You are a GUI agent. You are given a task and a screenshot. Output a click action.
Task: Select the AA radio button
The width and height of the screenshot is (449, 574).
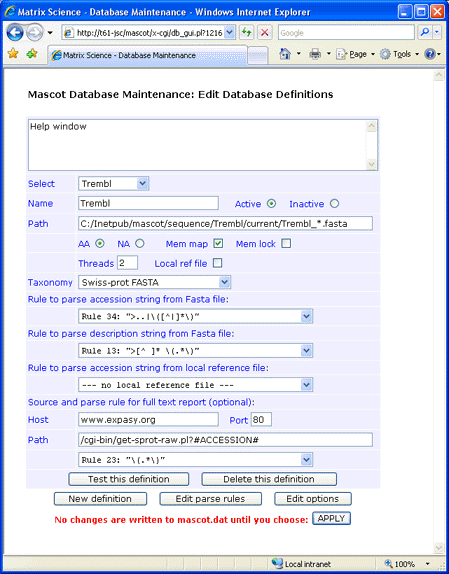[100, 243]
